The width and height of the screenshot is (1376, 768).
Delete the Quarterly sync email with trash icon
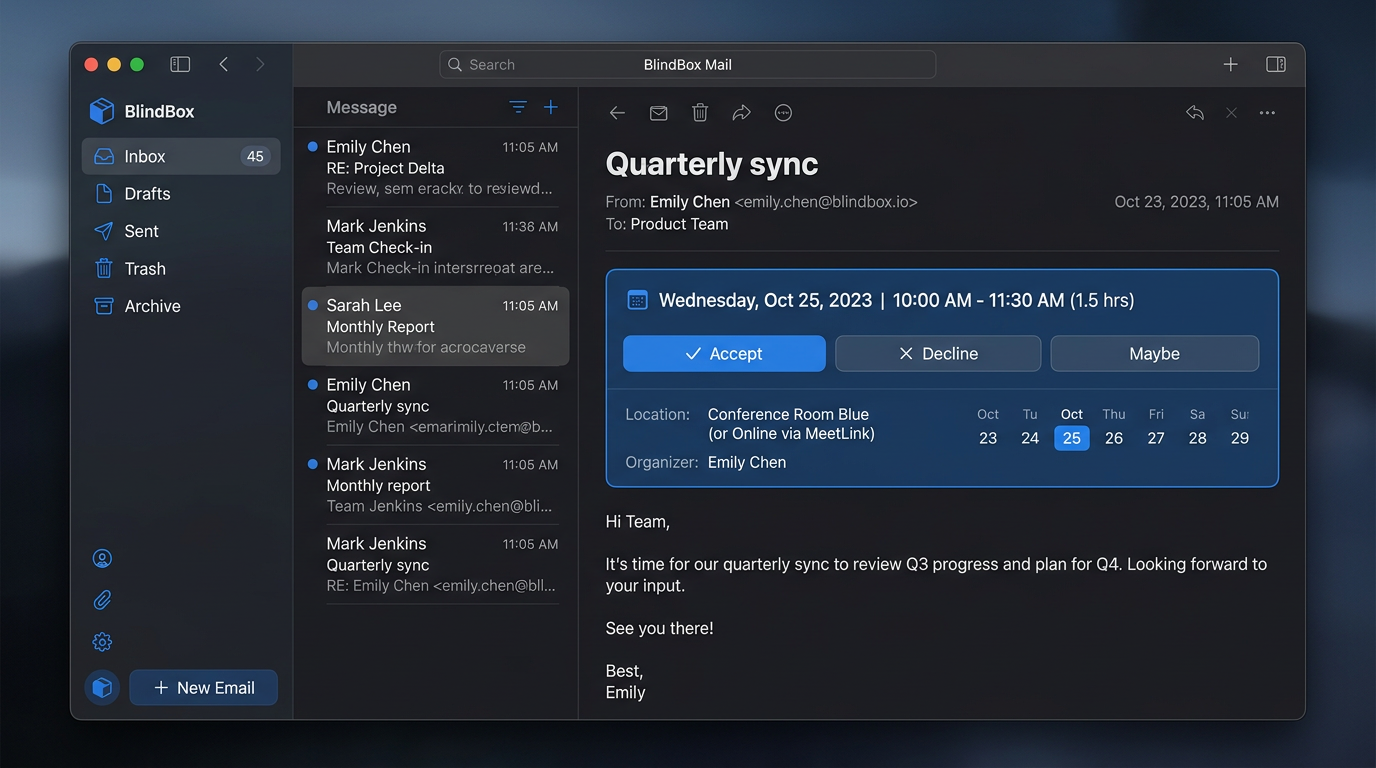coord(699,113)
